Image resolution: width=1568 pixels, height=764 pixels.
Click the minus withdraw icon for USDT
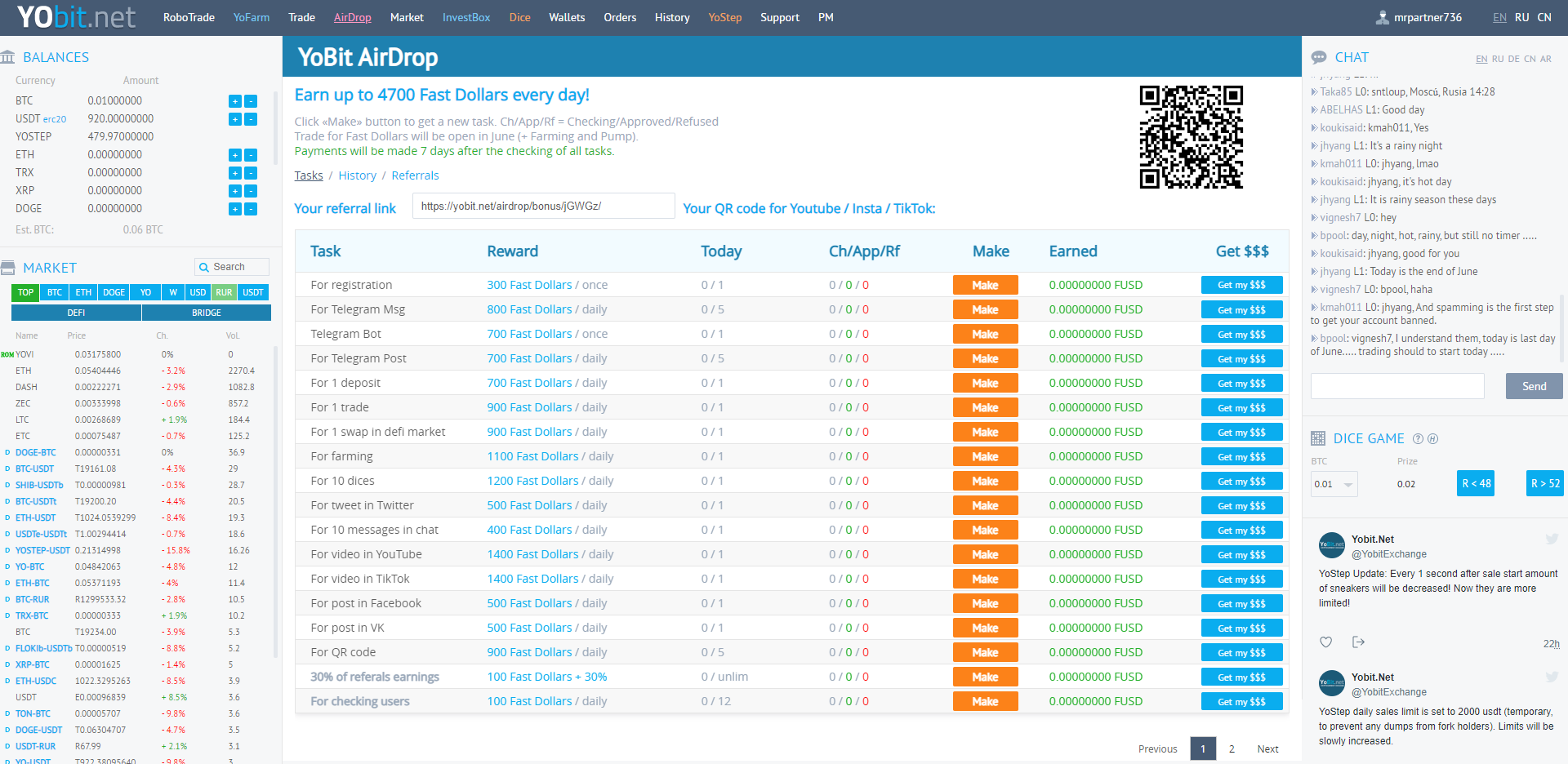[251, 119]
